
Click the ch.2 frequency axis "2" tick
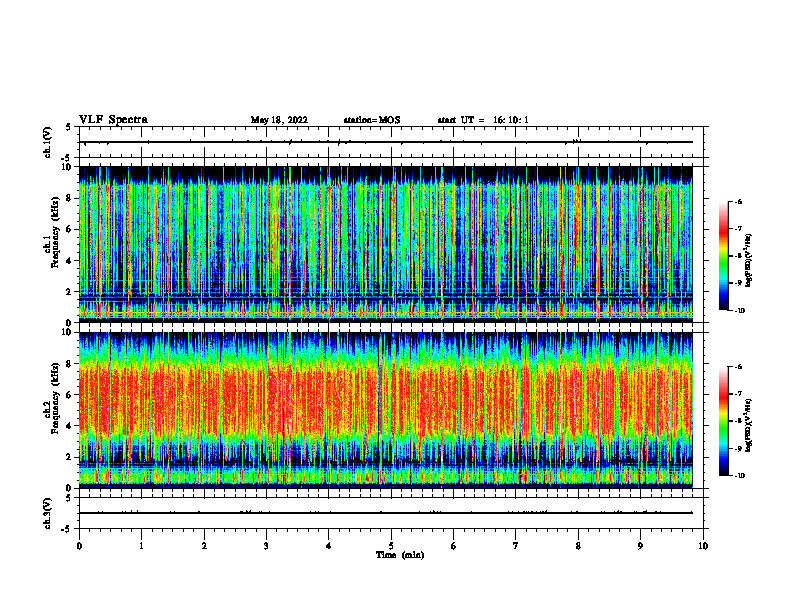point(70,457)
